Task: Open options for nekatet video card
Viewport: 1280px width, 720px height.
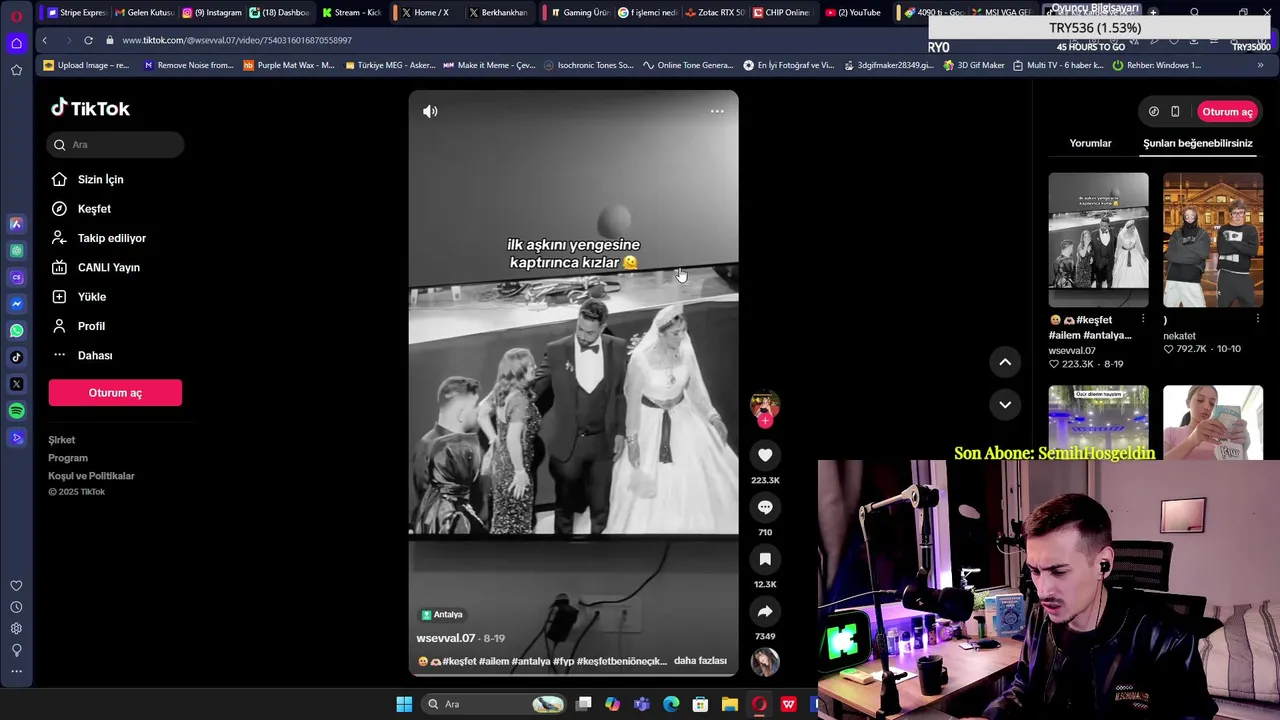Action: [x=1257, y=320]
